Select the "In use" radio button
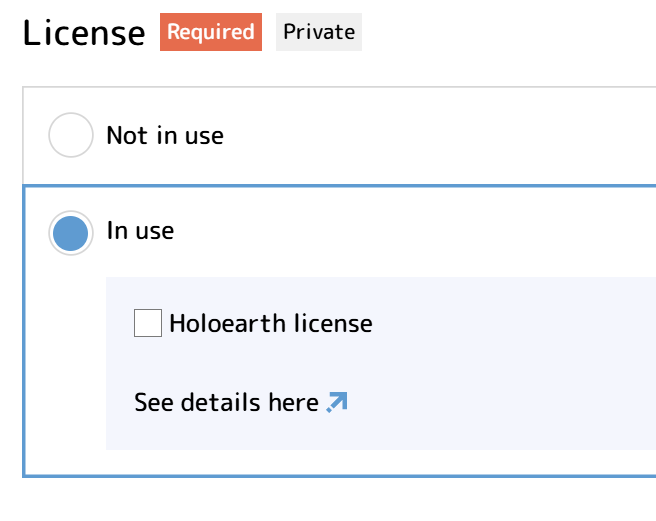The width and height of the screenshot is (656, 521). (71, 232)
